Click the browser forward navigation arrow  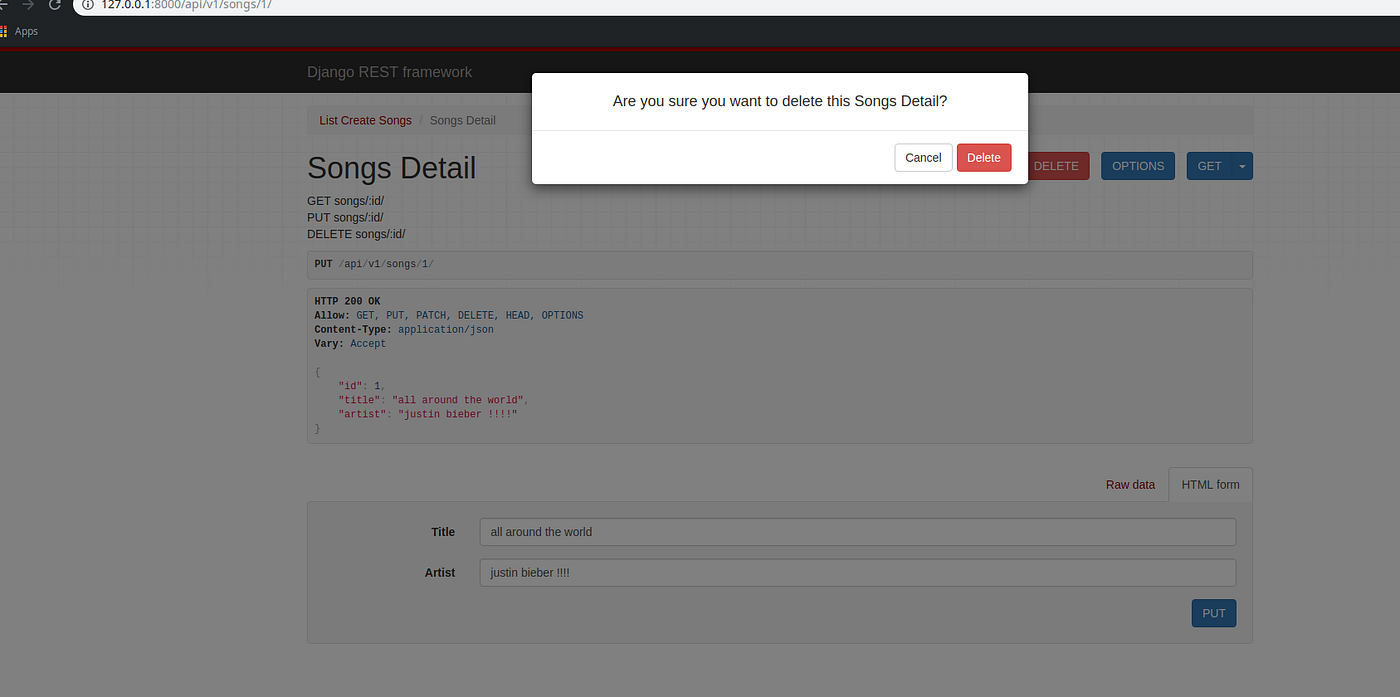(x=28, y=5)
